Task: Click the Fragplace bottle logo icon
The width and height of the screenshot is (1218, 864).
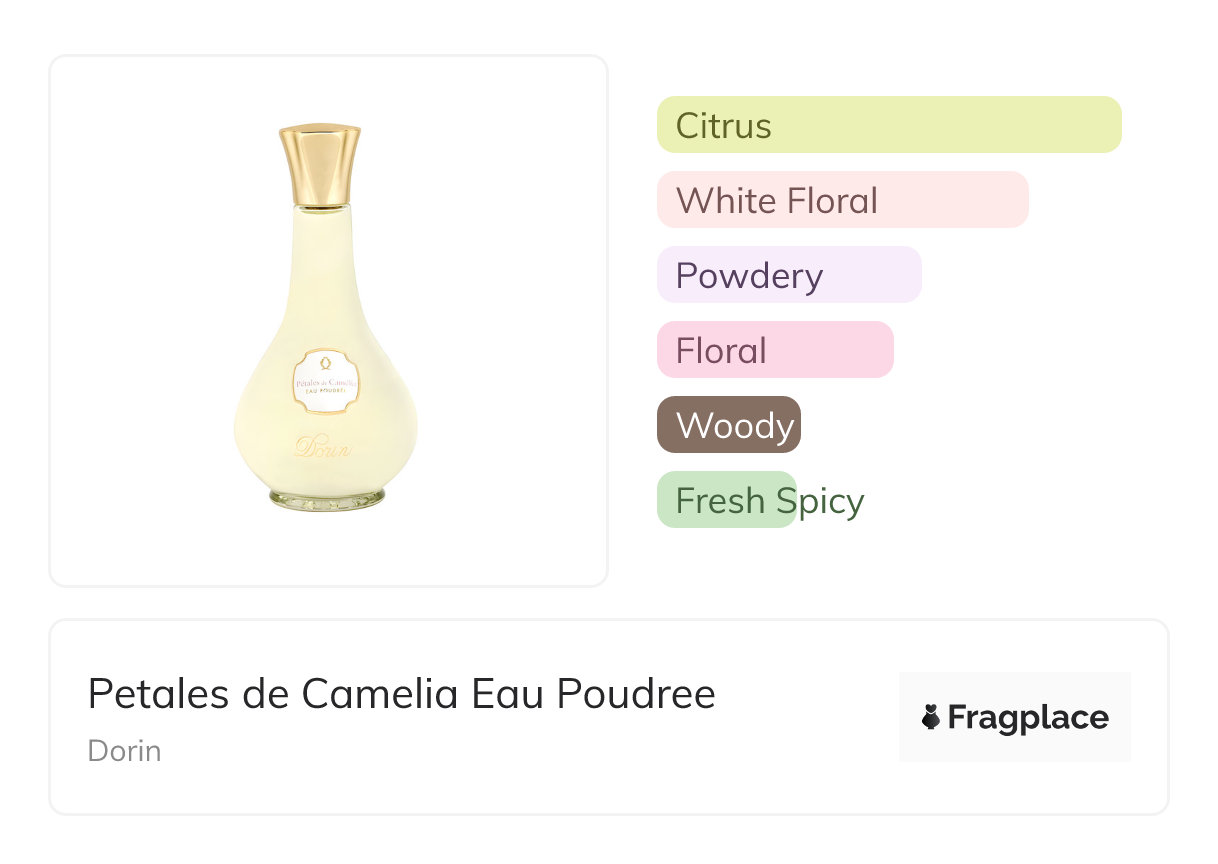Action: (x=931, y=717)
